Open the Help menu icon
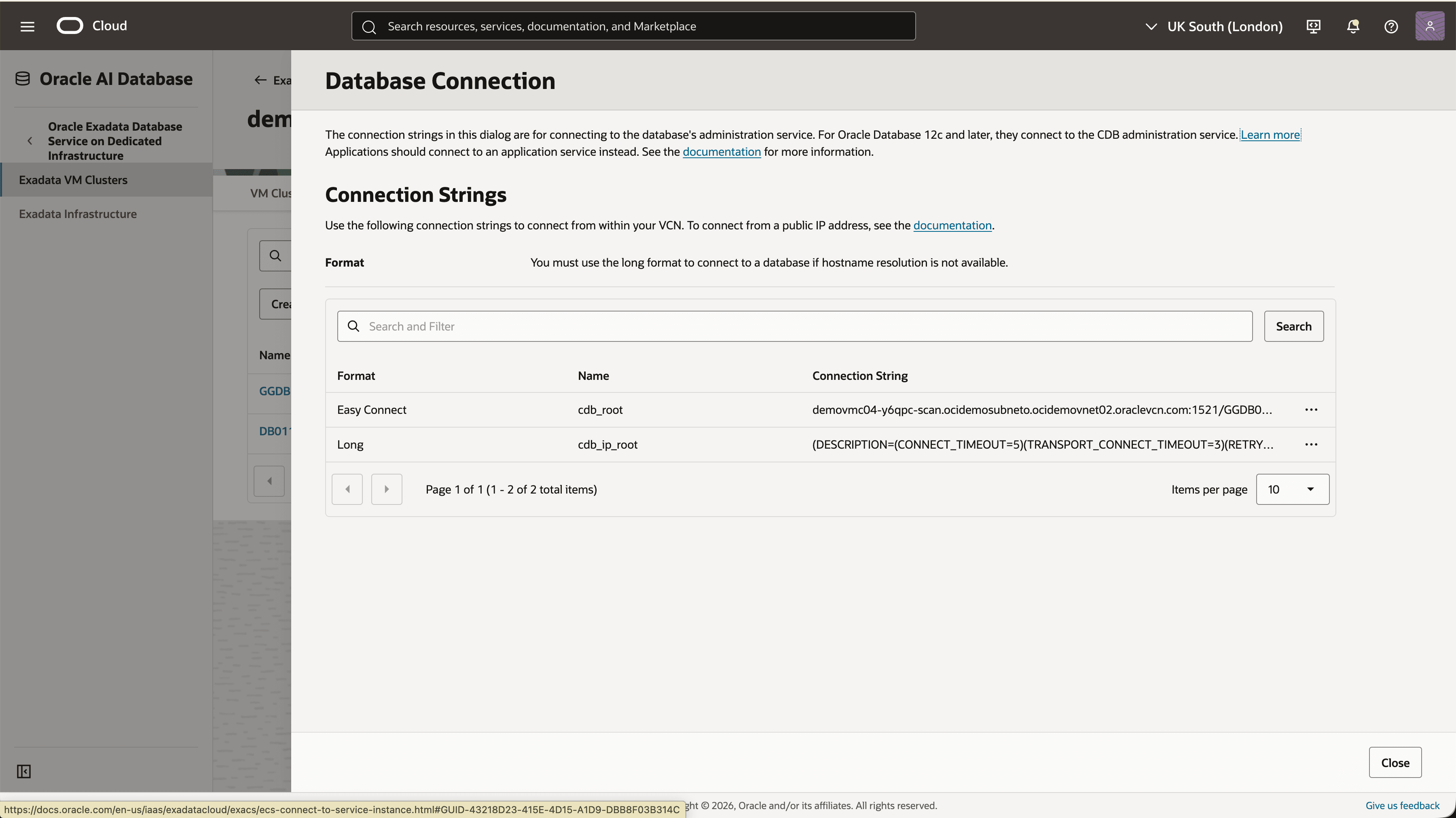 point(1391,26)
